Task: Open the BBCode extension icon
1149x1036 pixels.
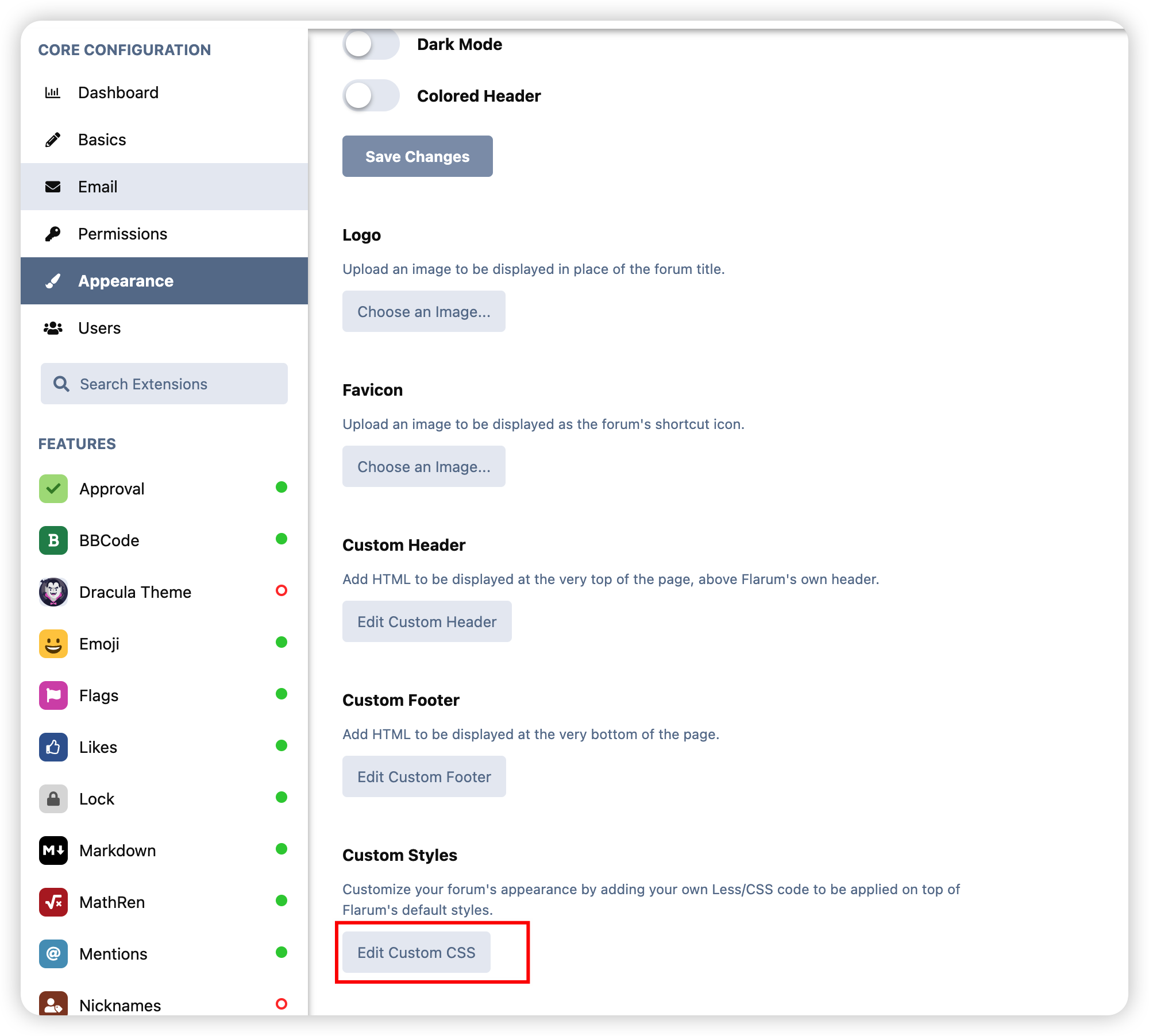Action: point(53,540)
